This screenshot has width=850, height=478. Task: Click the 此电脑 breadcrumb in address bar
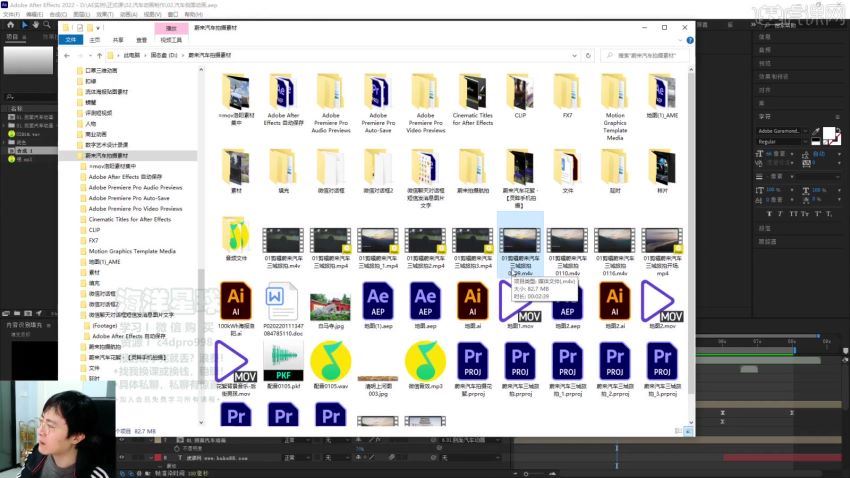[x=132, y=55]
